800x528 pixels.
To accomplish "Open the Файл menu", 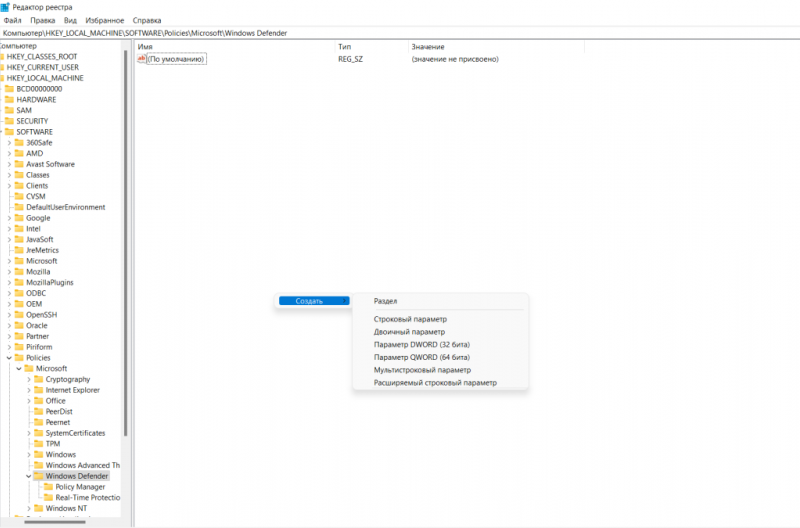I will pos(13,20).
